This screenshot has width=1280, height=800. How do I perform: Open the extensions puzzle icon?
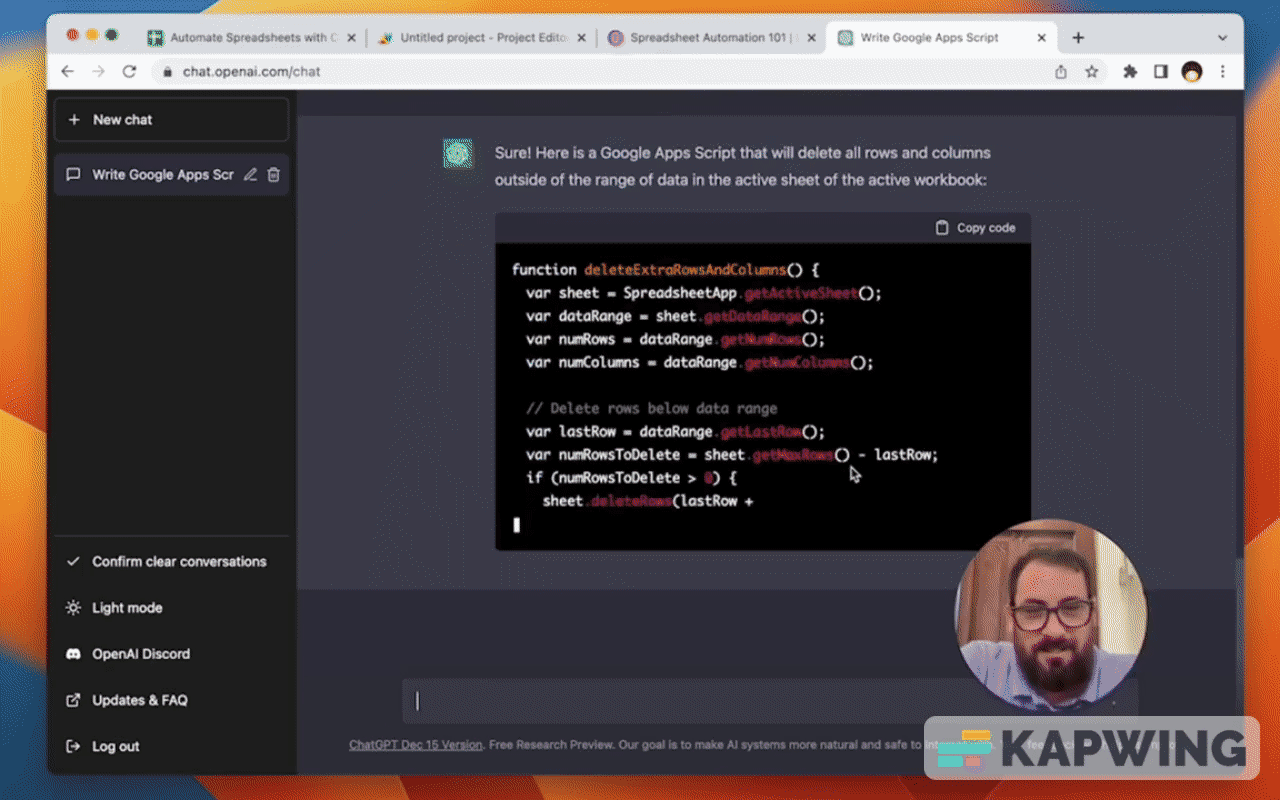[x=1130, y=72]
